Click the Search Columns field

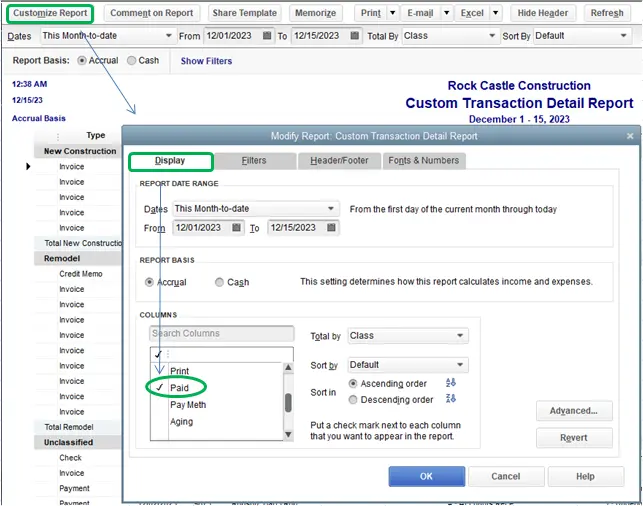click(x=221, y=334)
